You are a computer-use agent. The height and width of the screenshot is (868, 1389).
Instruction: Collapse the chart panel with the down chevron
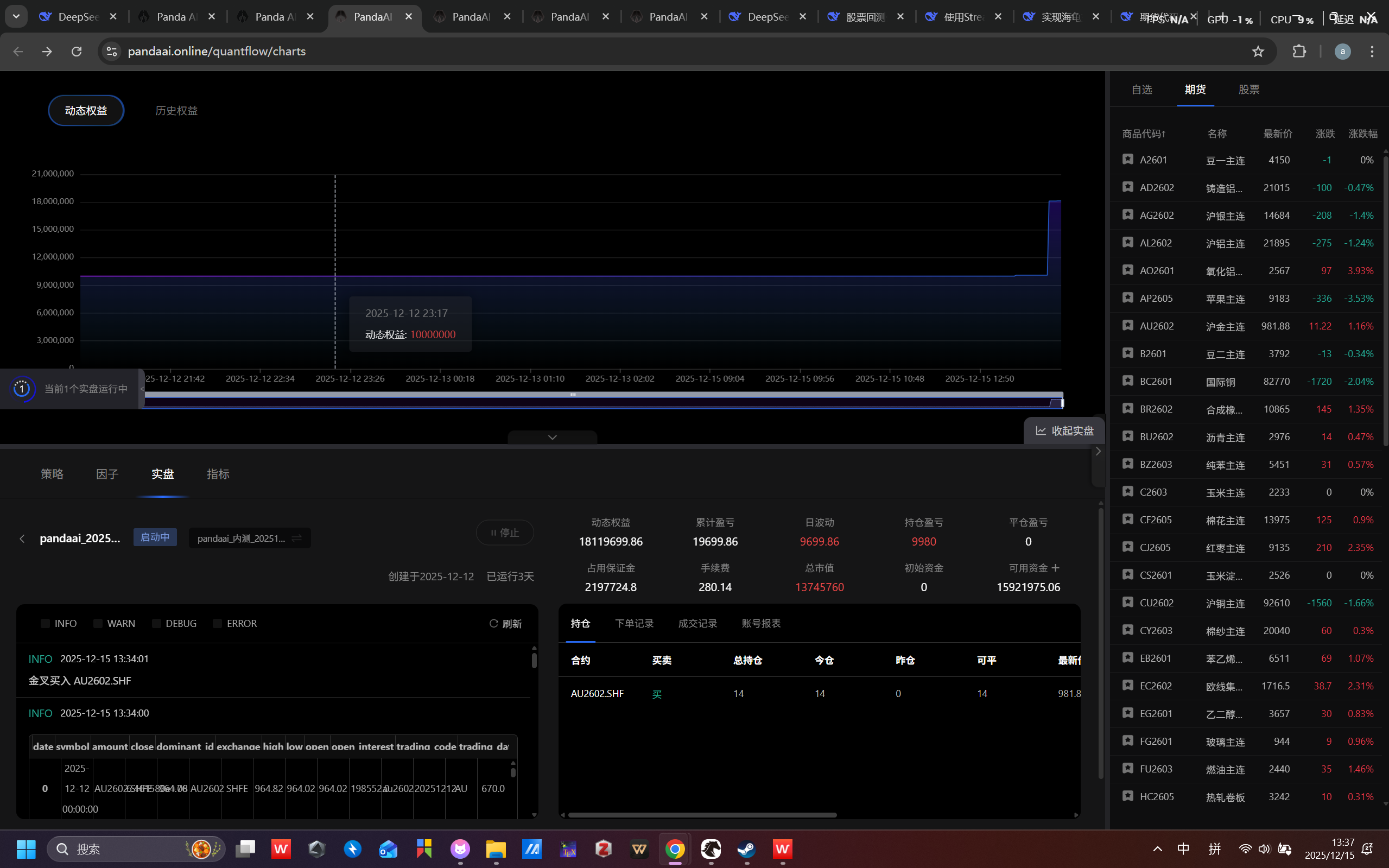pyautogui.click(x=552, y=437)
